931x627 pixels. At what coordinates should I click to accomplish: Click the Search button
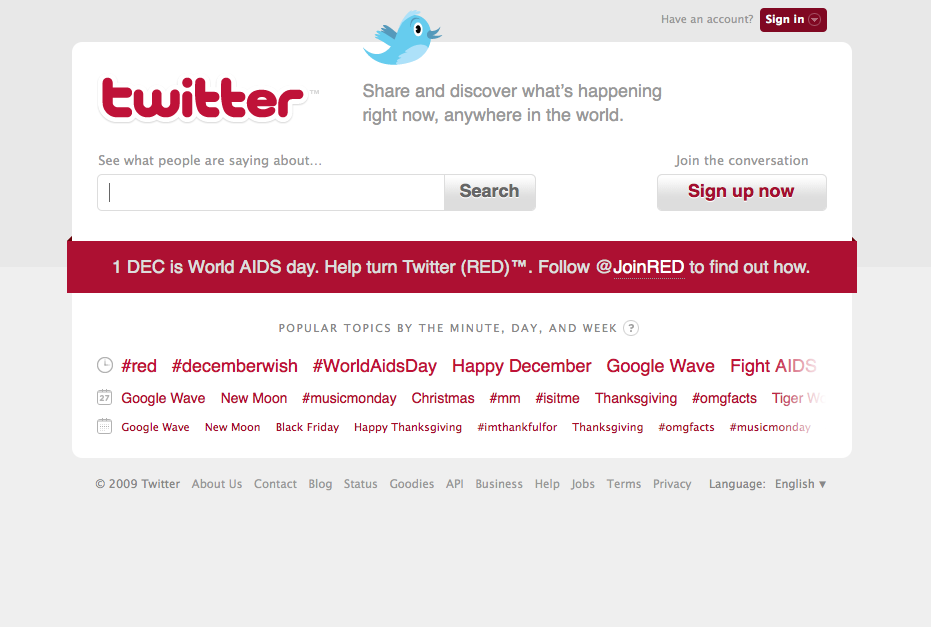(490, 192)
